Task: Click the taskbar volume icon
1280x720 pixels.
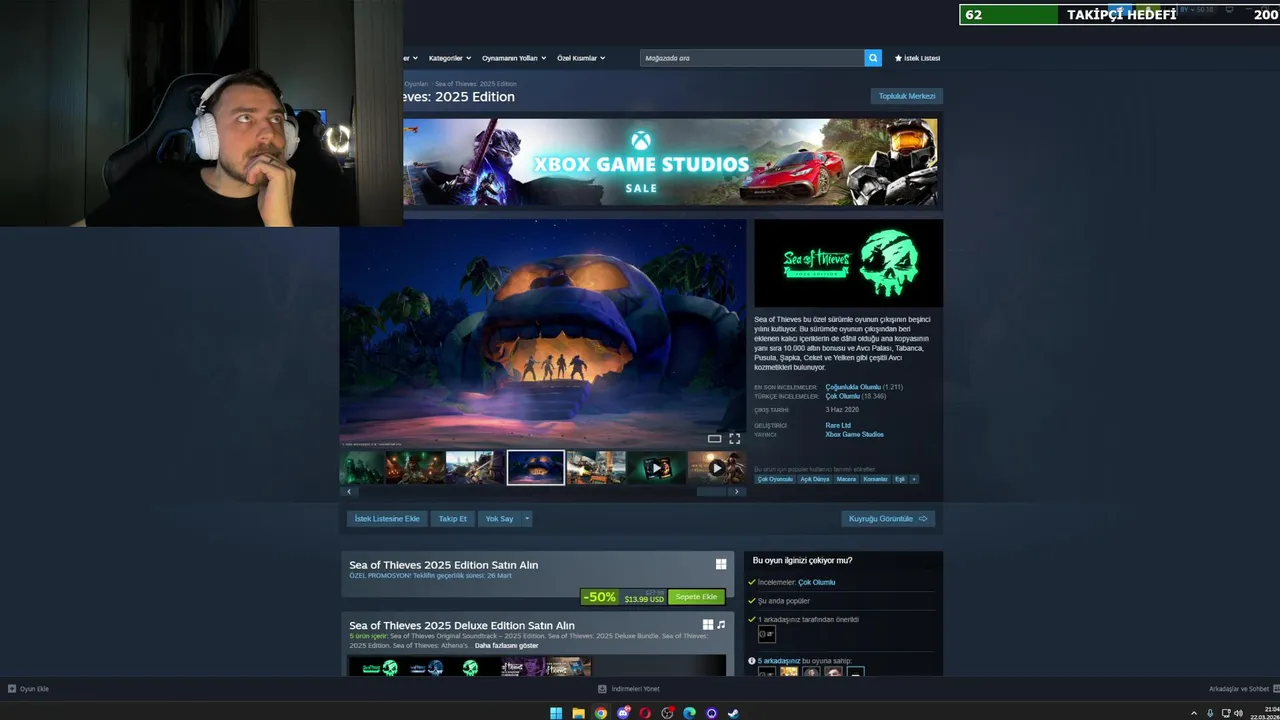Action: 1238,713
